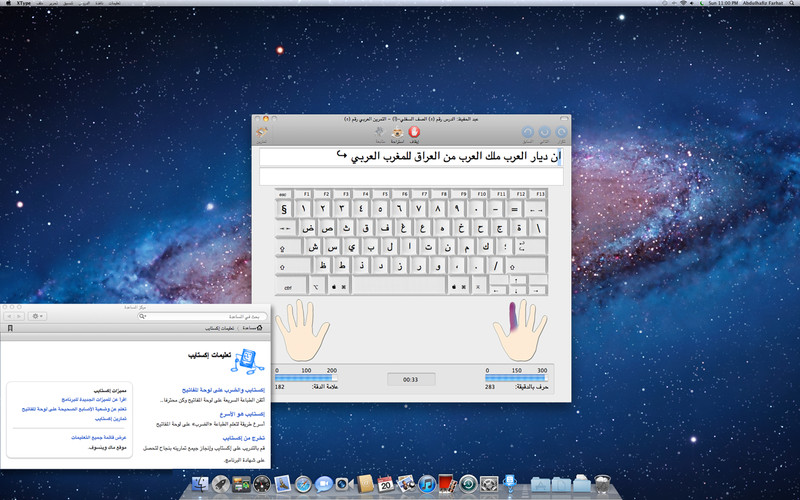
Task: Open iTunes from the Dock
Action: [427, 484]
